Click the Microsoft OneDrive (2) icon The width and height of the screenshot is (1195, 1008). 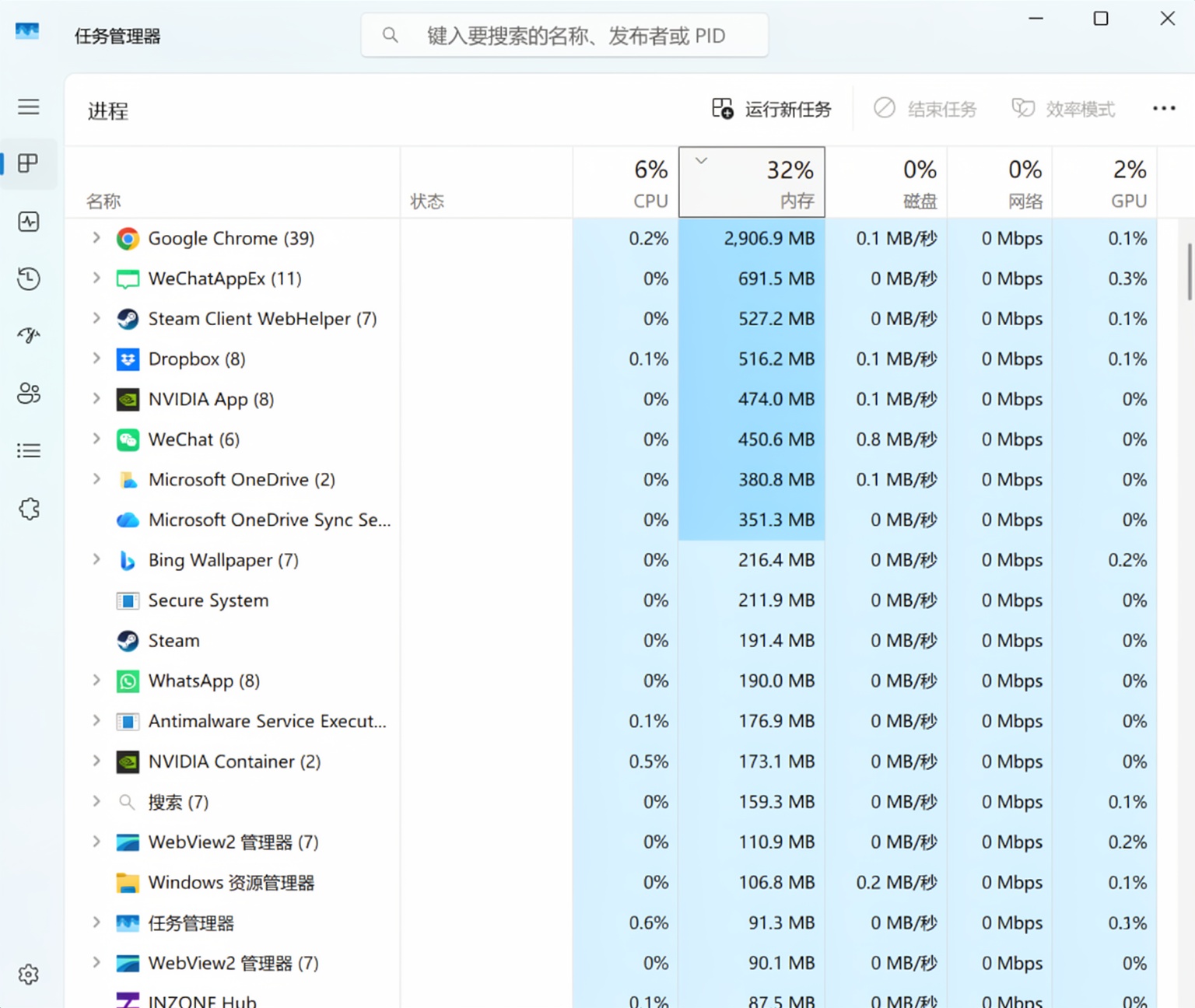[128, 480]
